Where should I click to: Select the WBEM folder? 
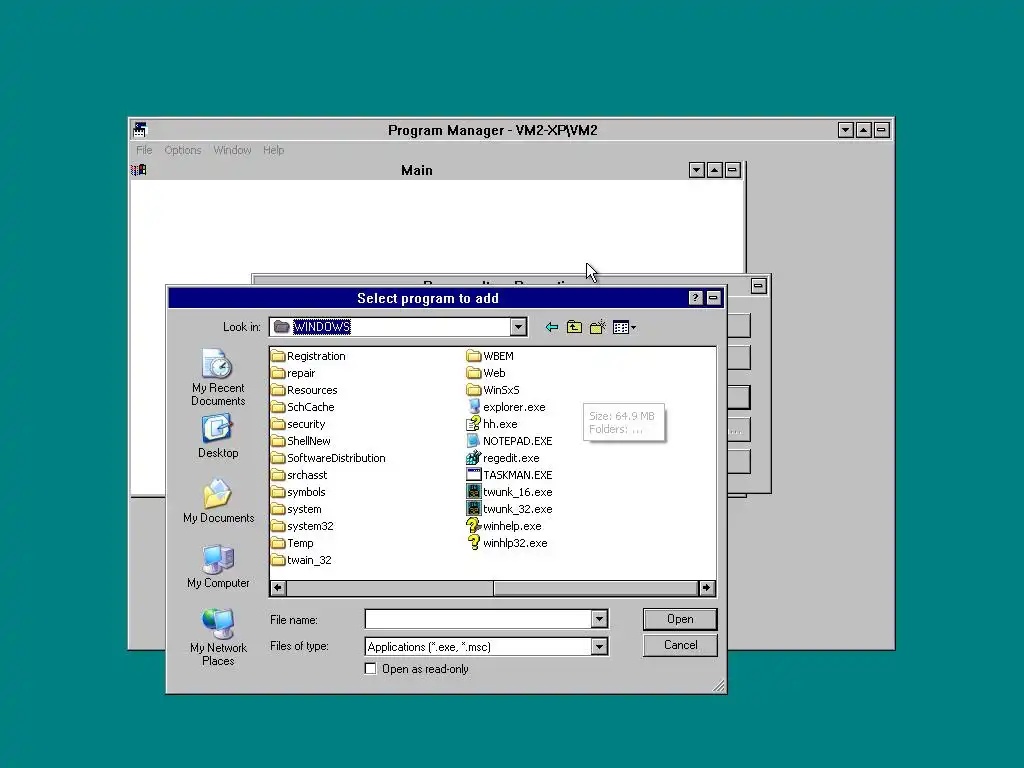pos(490,356)
